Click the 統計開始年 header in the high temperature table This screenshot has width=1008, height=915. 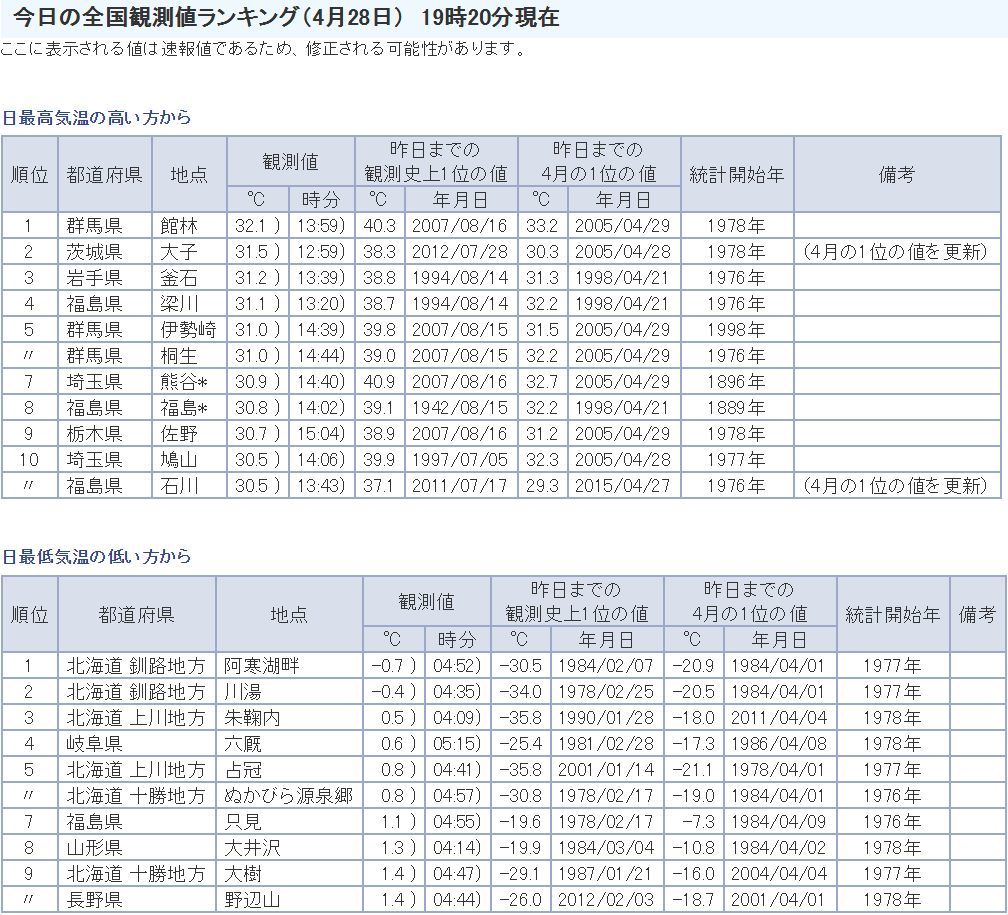tap(737, 175)
